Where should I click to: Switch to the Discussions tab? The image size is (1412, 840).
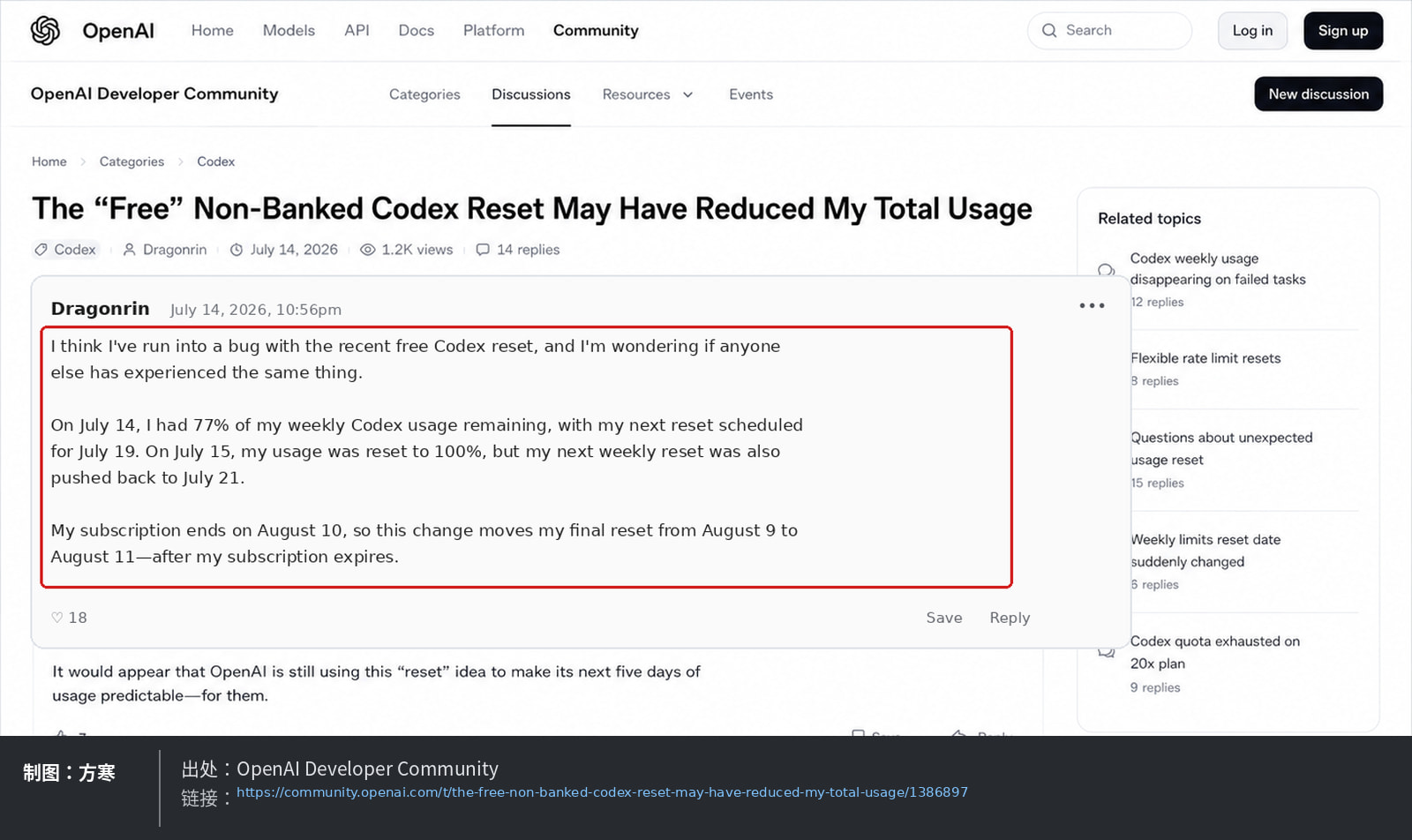(531, 94)
